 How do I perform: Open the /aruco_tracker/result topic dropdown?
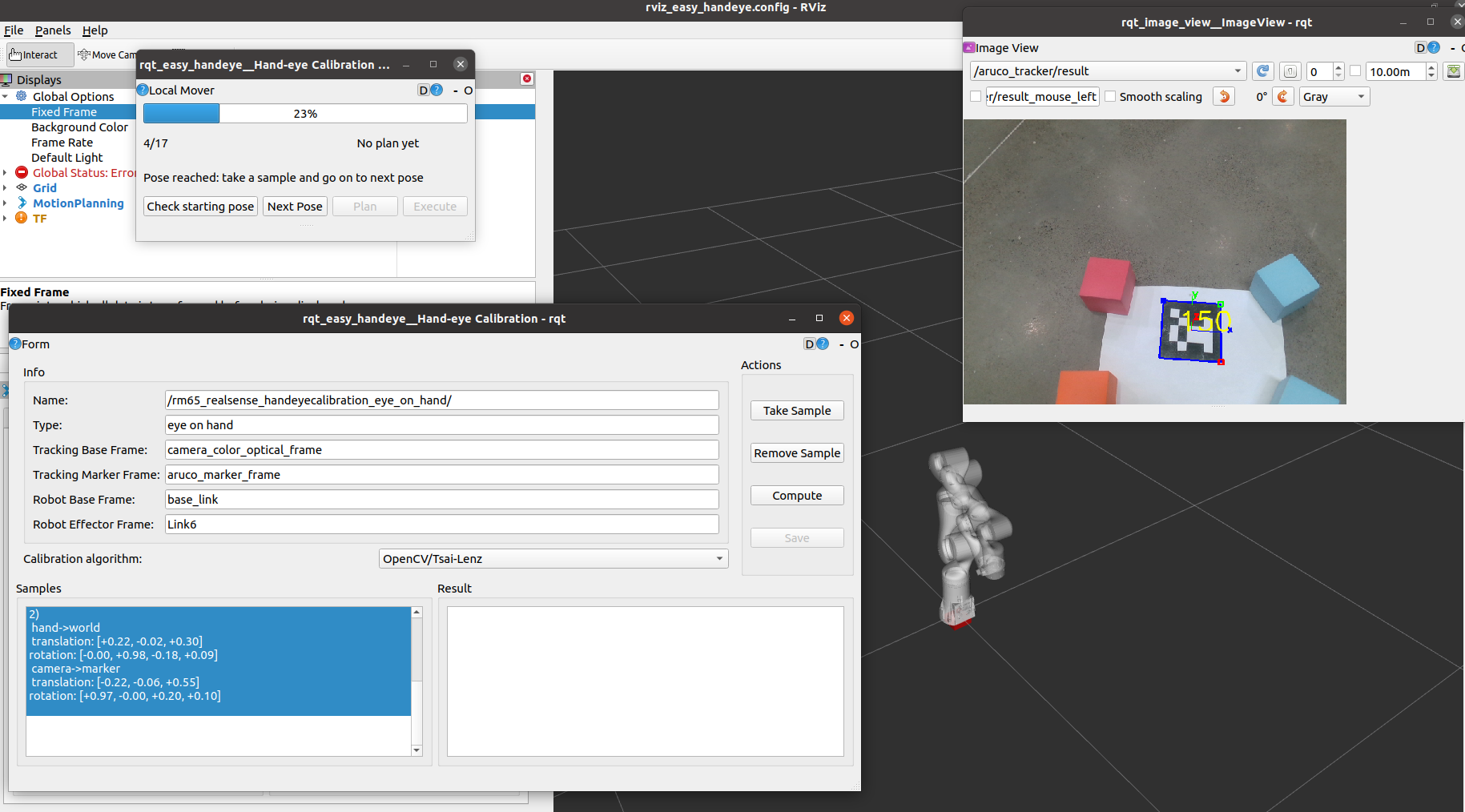(x=1108, y=71)
